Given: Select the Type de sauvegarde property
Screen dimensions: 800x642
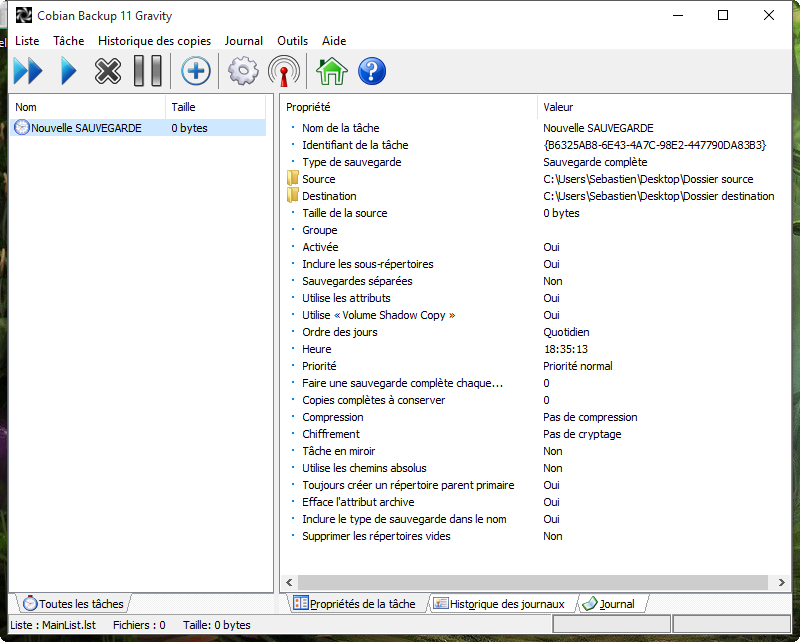Looking at the screenshot, I should (x=352, y=162).
